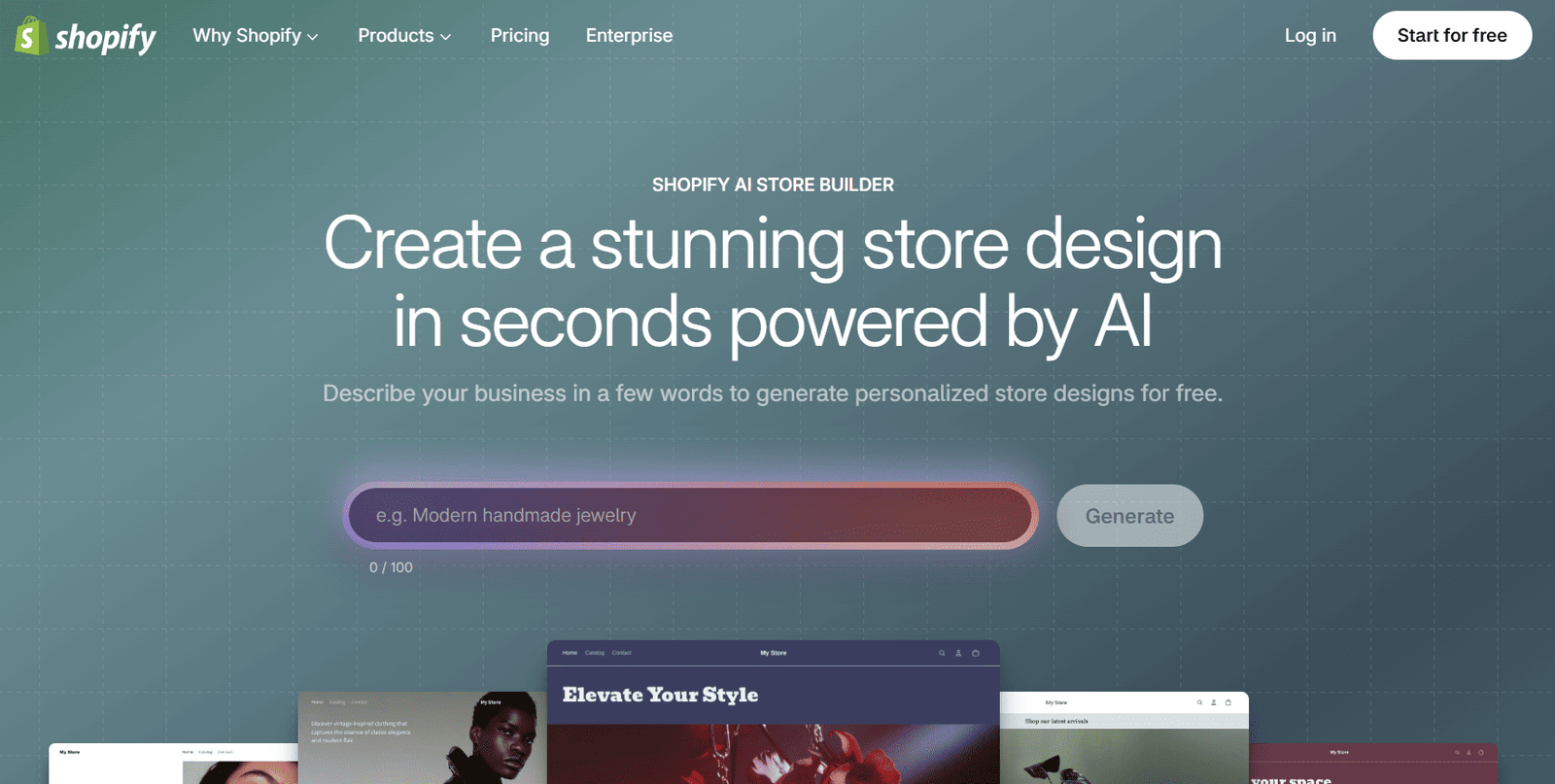Click the cart icon in latest arrivals preview

(x=1228, y=702)
